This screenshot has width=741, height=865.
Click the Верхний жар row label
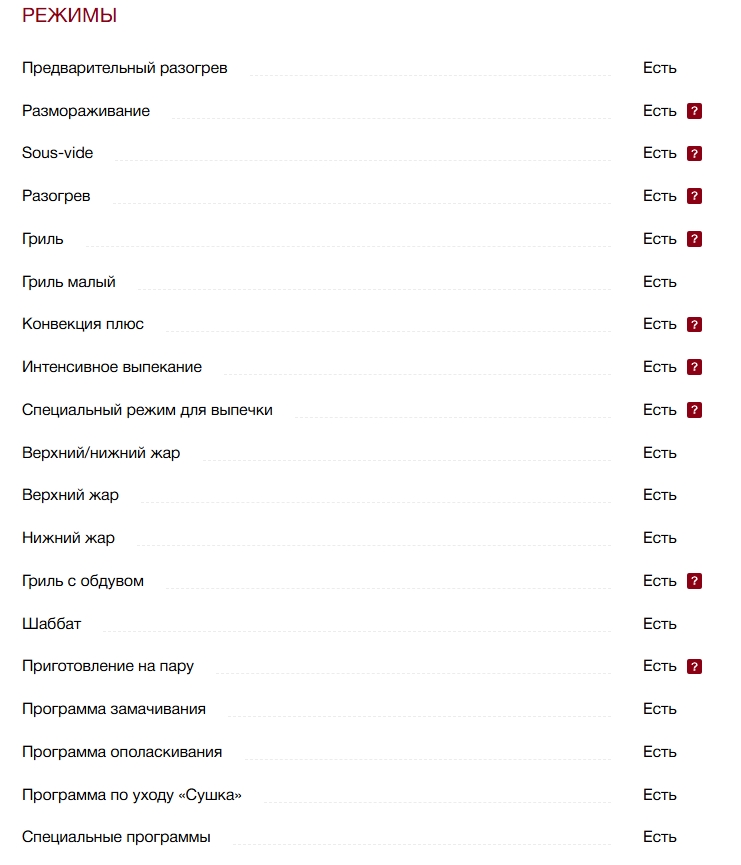click(71, 495)
